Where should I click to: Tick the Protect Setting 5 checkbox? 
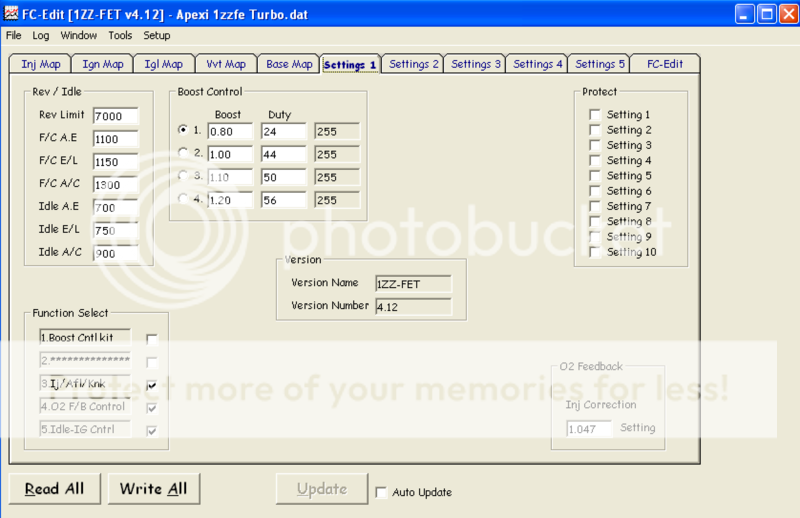coord(596,176)
